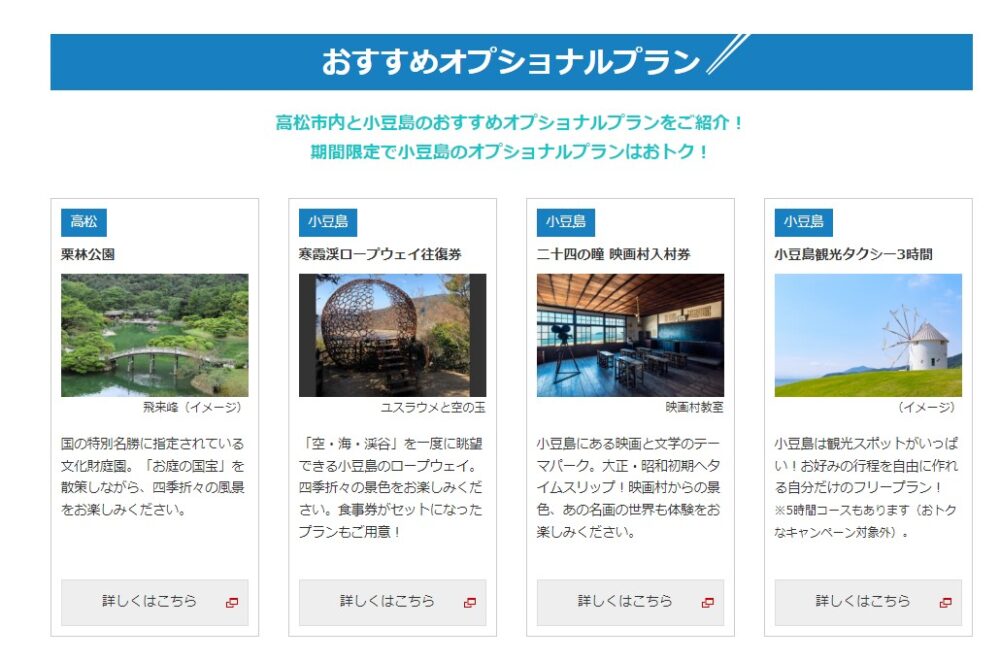The image size is (1000, 661).
Task: Click external-link icon in 栗林公園 card
Action: pos(232,602)
